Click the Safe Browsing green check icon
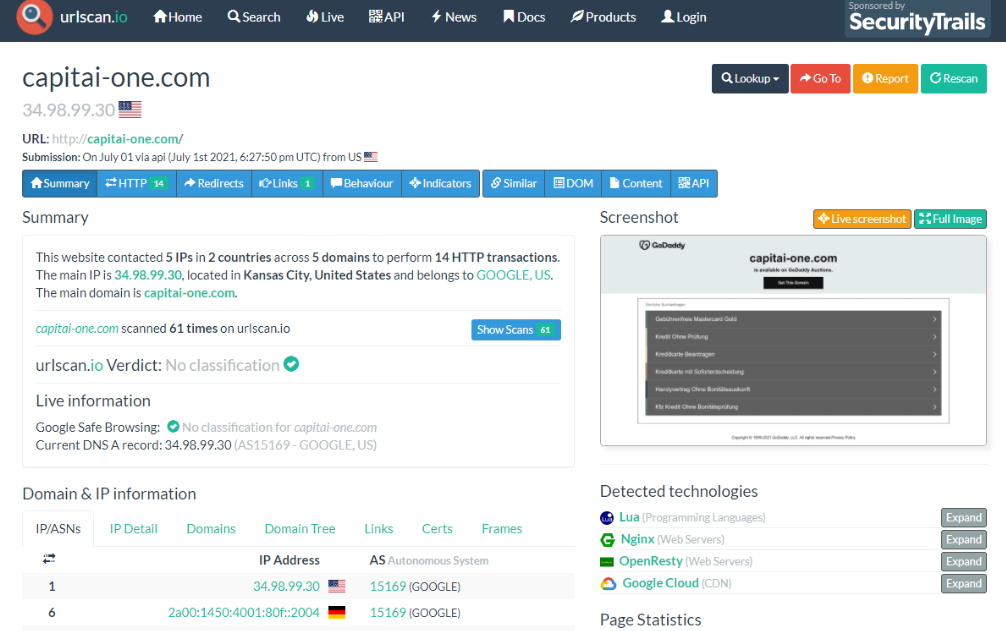Viewport: 1006px width, 631px height. [x=173, y=426]
